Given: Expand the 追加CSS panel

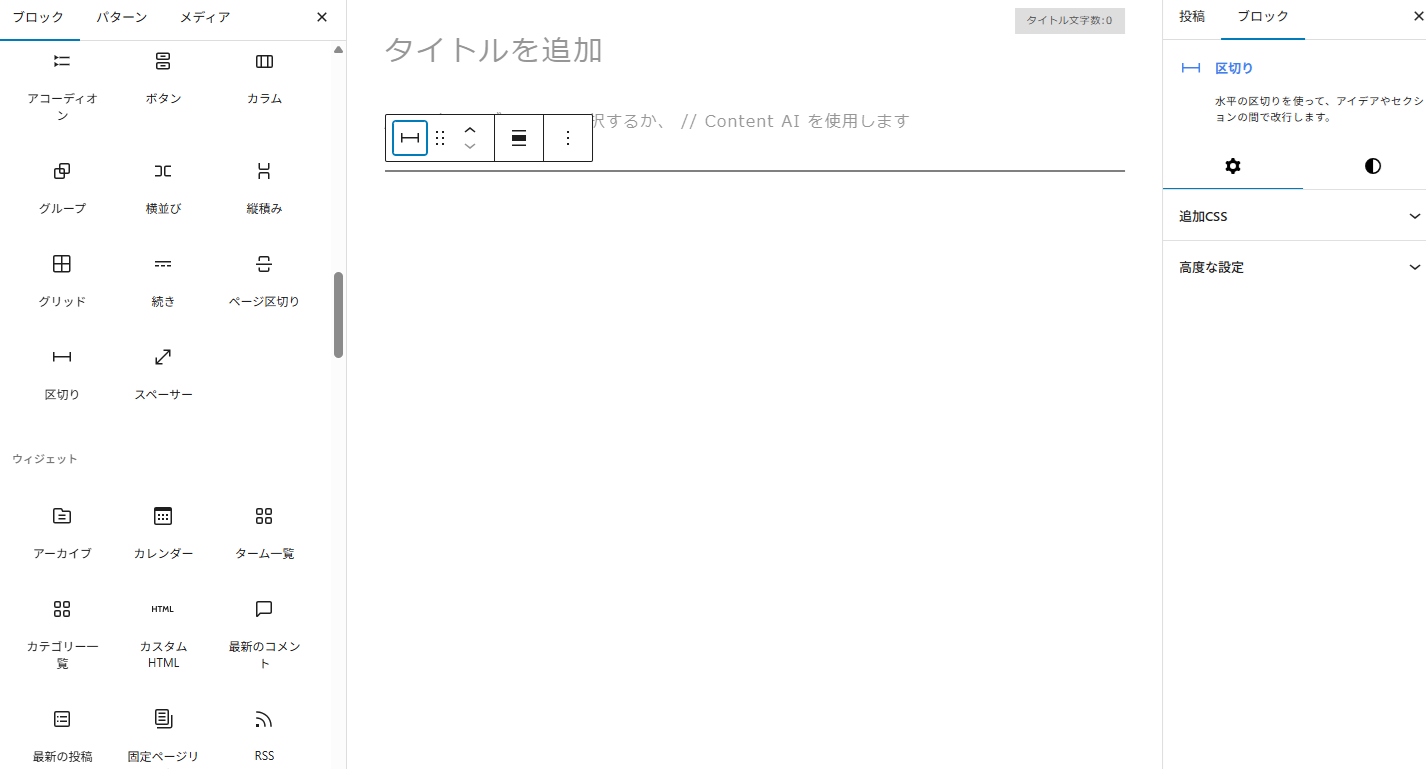Looking at the screenshot, I should click(1294, 216).
